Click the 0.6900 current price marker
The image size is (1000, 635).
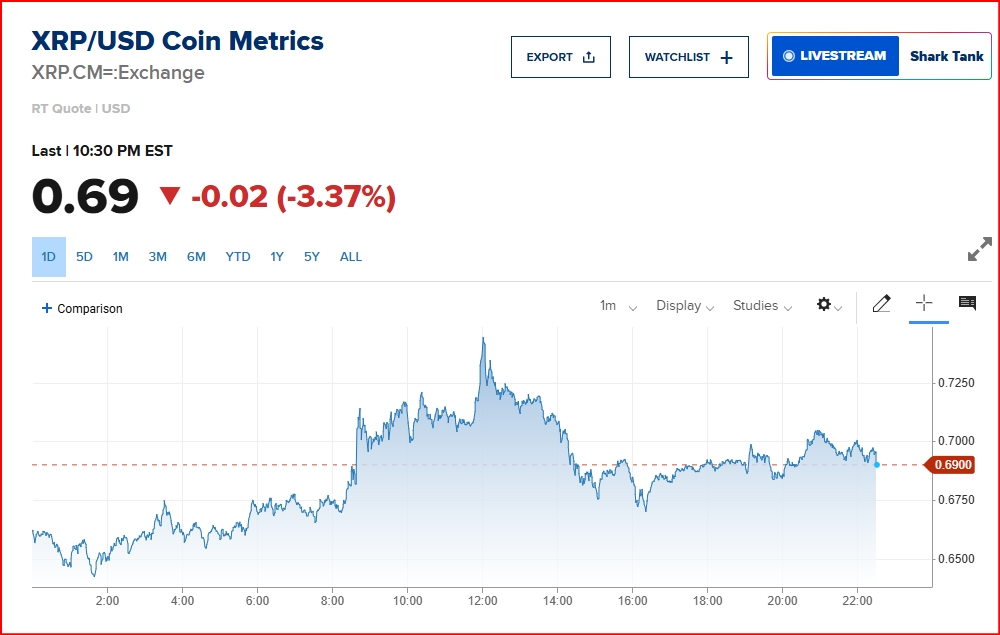point(950,465)
